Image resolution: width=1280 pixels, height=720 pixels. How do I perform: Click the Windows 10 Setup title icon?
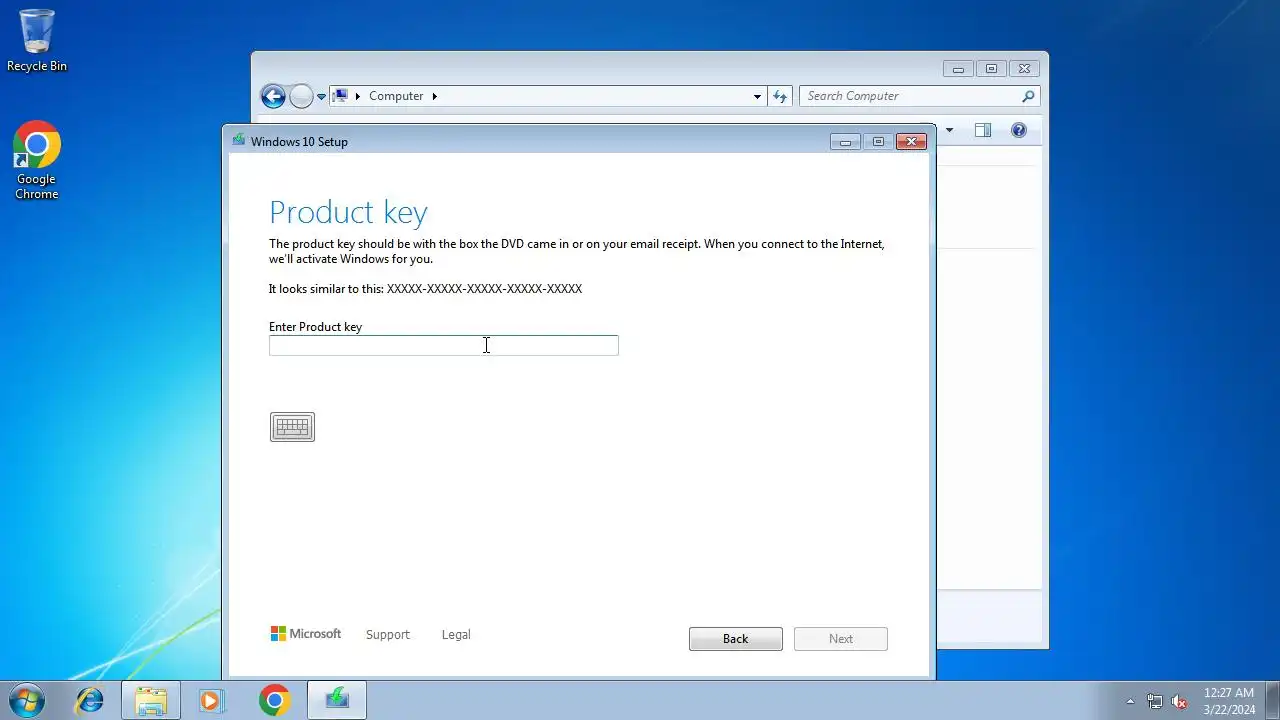(x=238, y=141)
